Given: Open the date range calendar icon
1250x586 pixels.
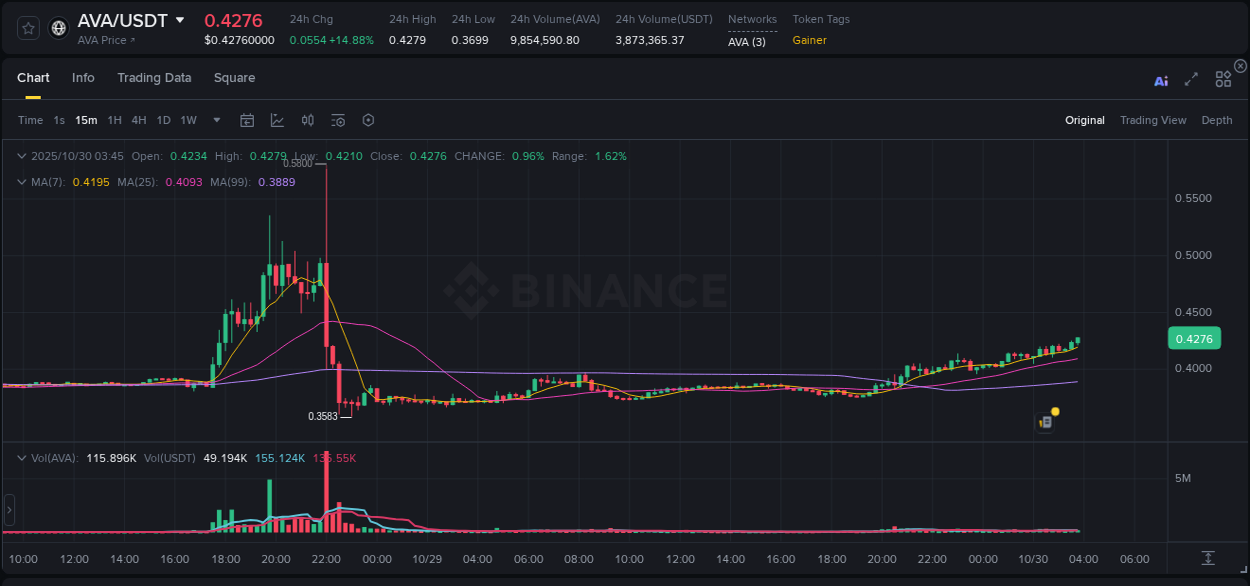Looking at the screenshot, I should (247, 120).
